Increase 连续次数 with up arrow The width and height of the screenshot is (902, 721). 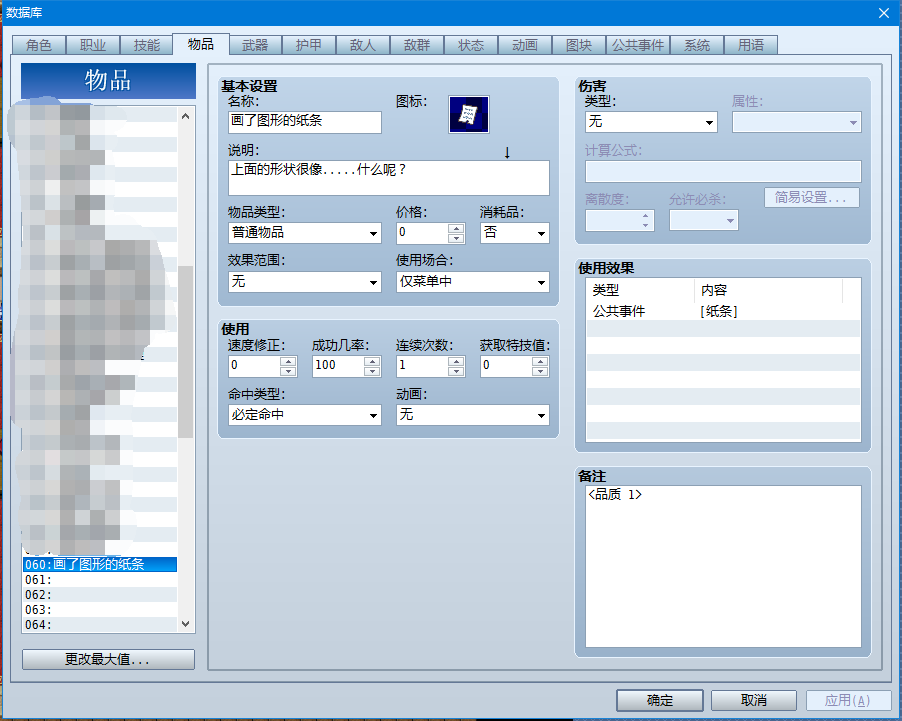456,361
